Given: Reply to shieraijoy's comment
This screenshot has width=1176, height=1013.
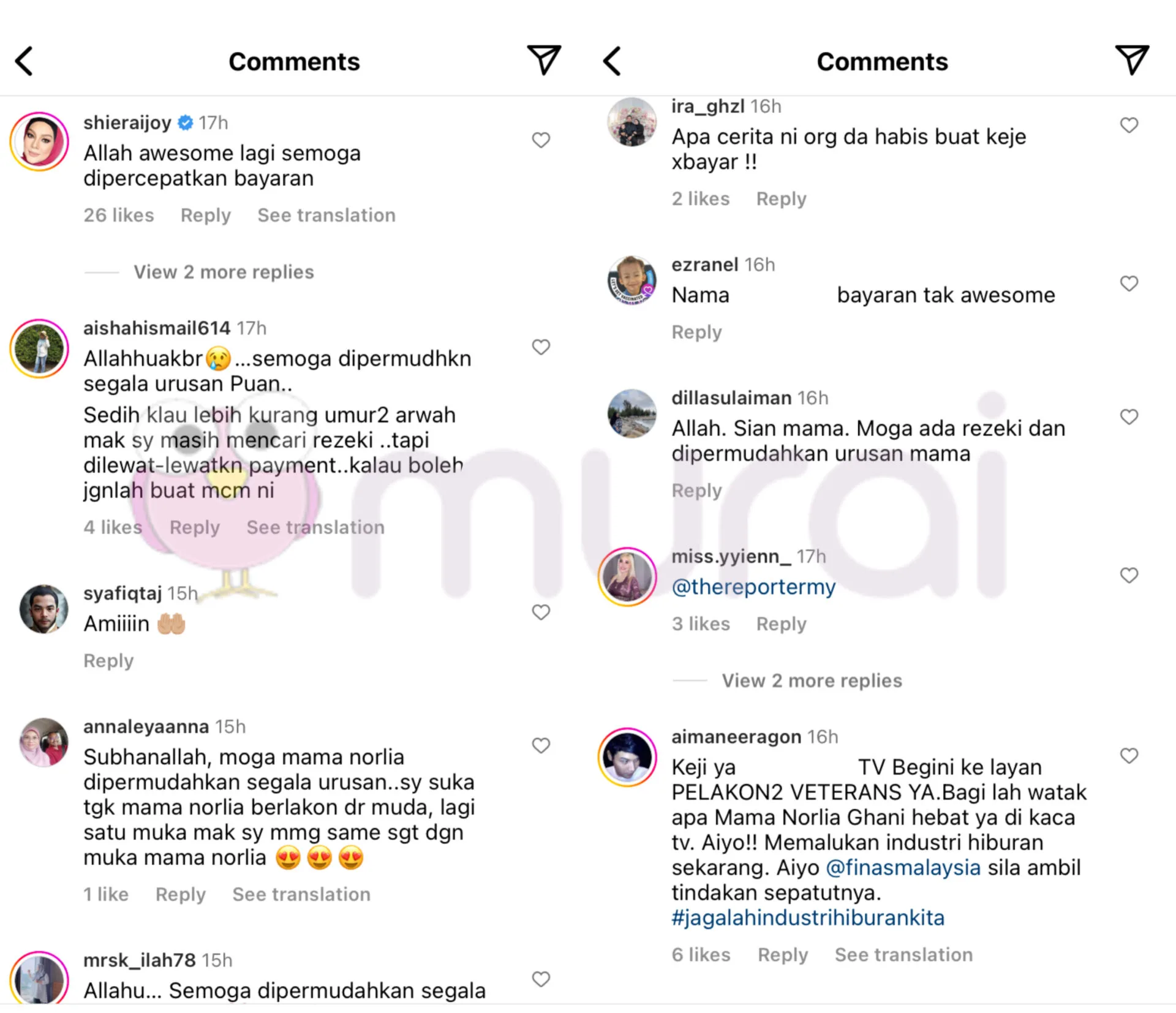Looking at the screenshot, I should tap(205, 216).
